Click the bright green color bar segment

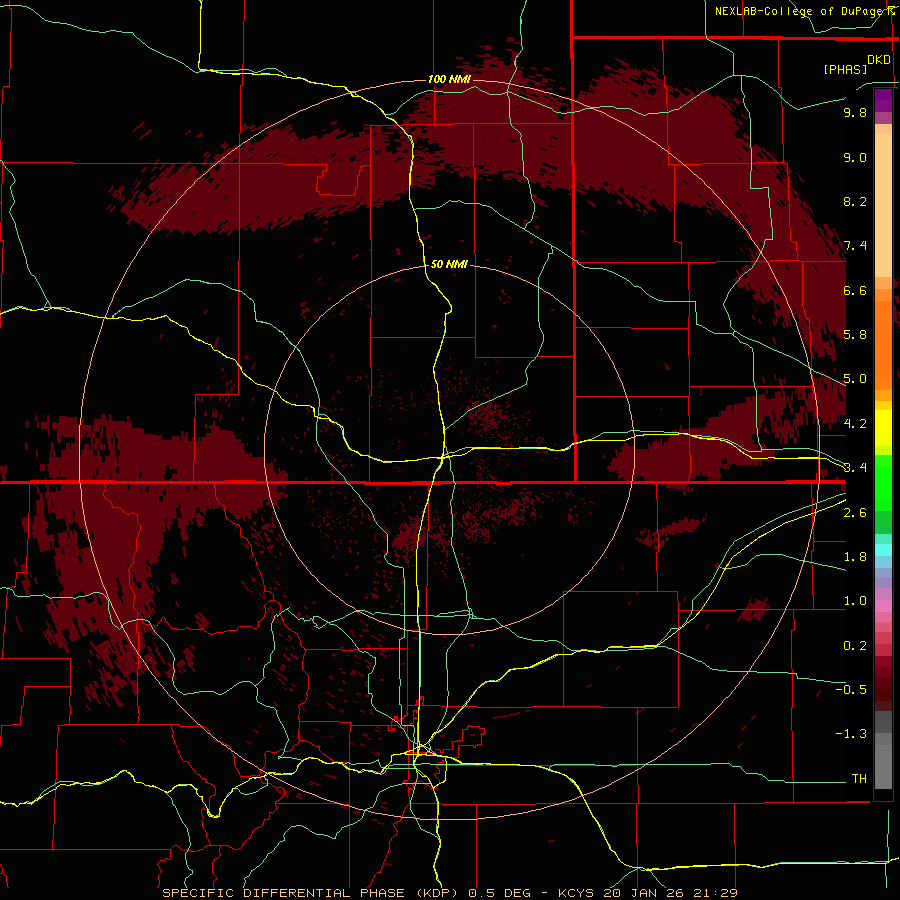coord(883,483)
